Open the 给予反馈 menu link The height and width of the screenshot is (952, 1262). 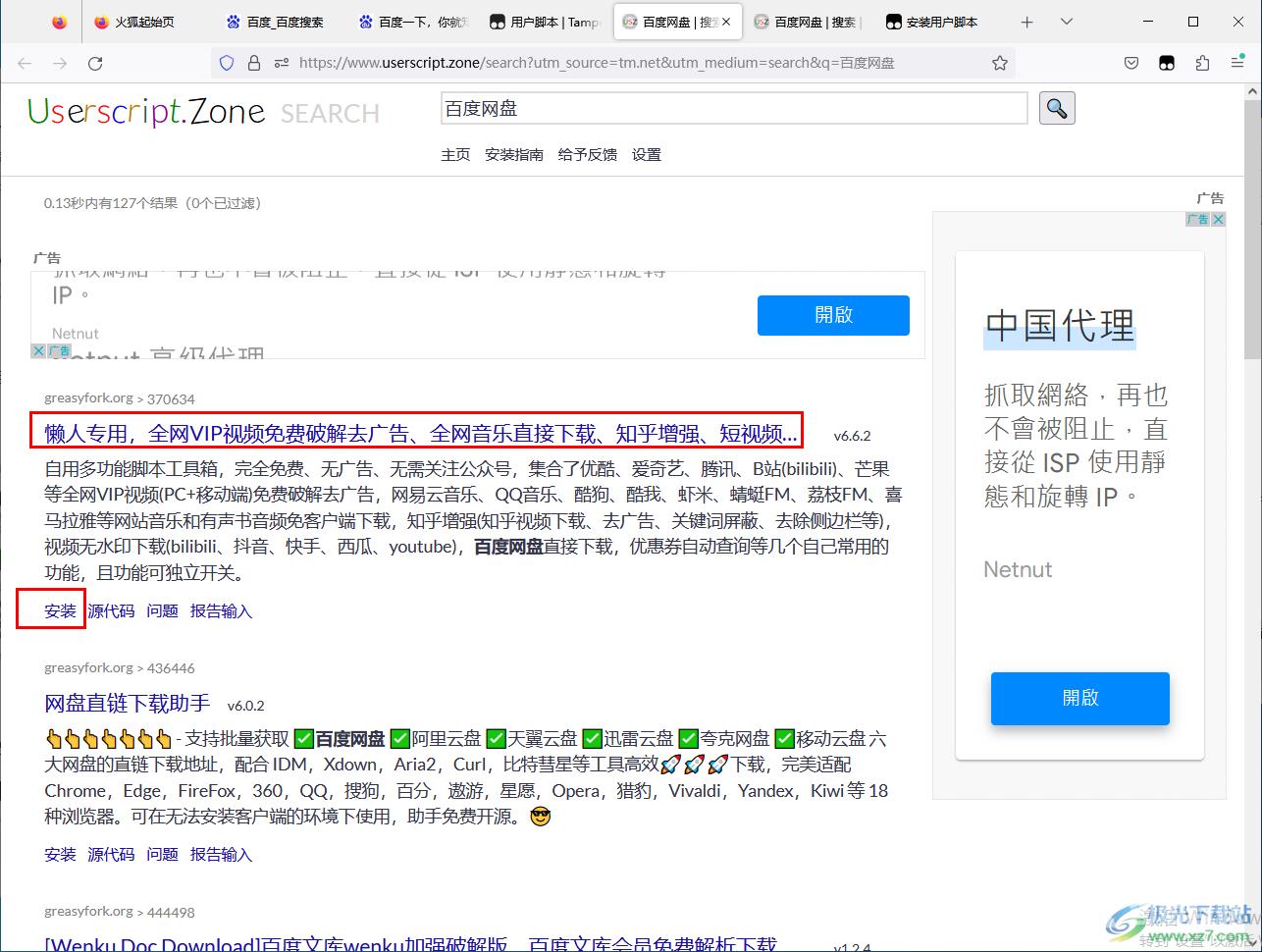[x=588, y=154]
